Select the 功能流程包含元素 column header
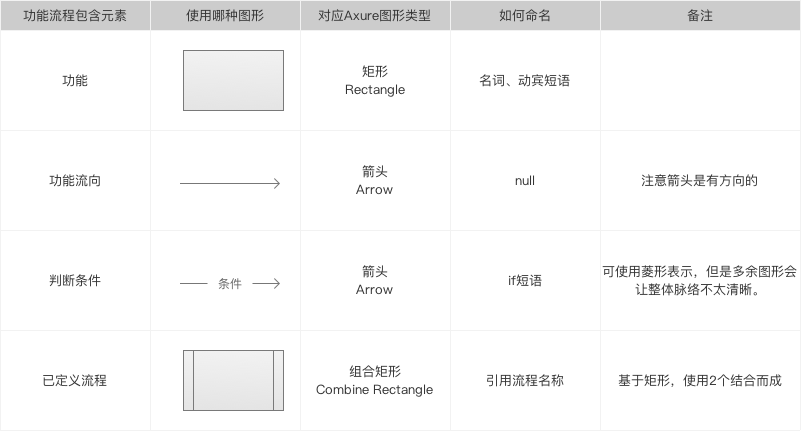The height and width of the screenshot is (431, 801). point(75,15)
